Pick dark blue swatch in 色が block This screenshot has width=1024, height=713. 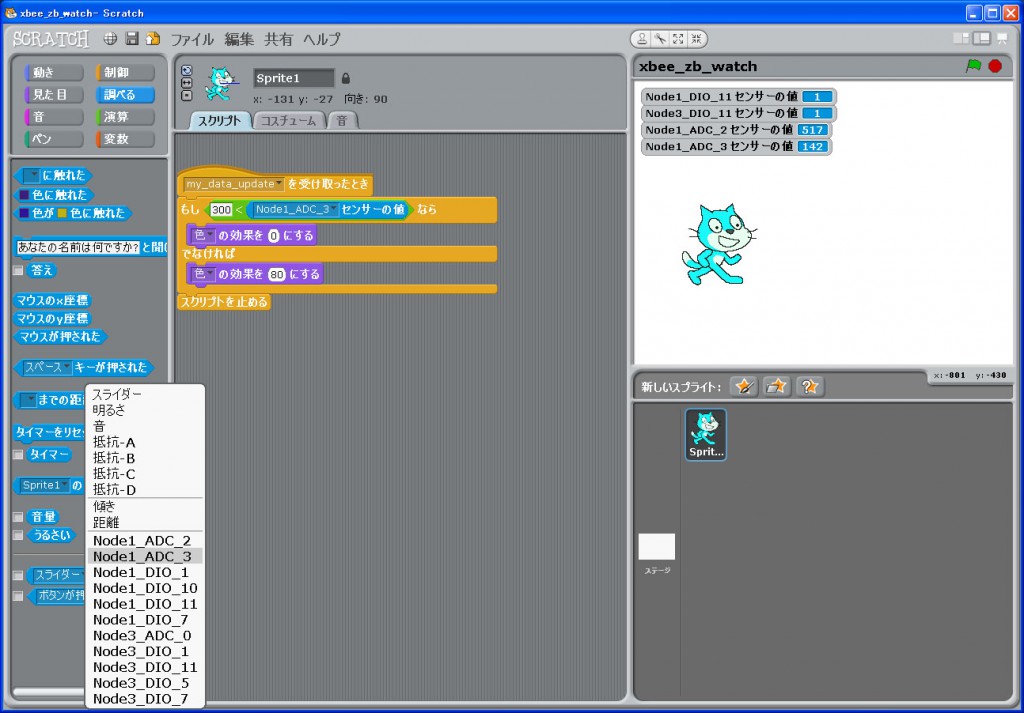24,213
